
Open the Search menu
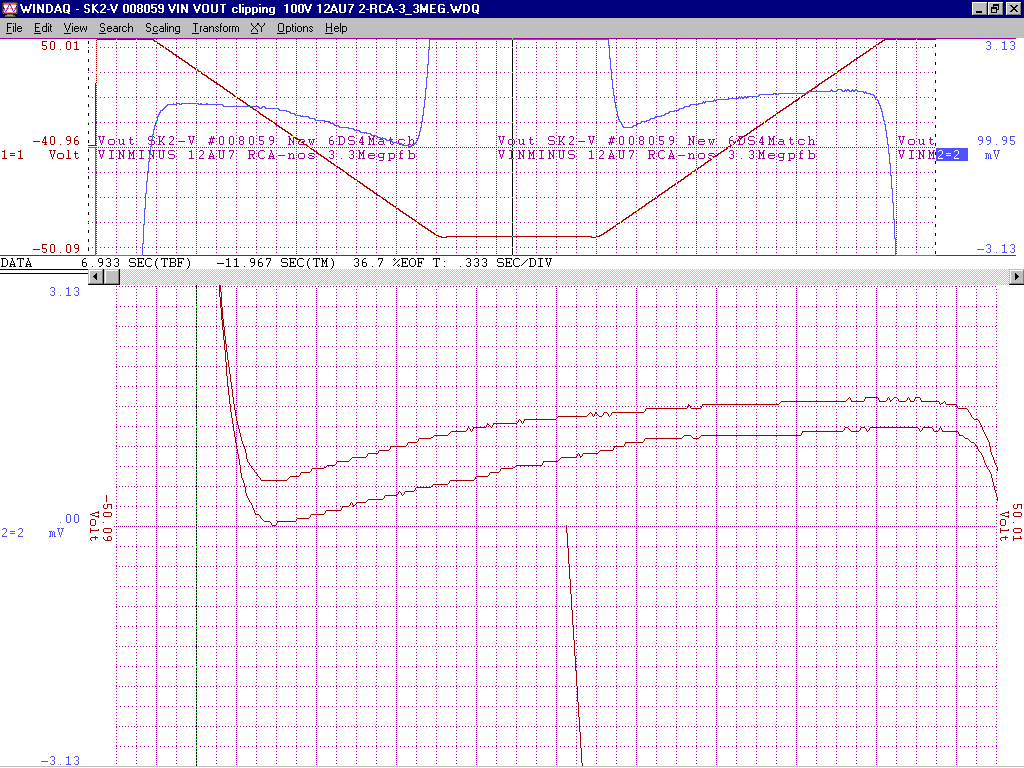point(116,28)
